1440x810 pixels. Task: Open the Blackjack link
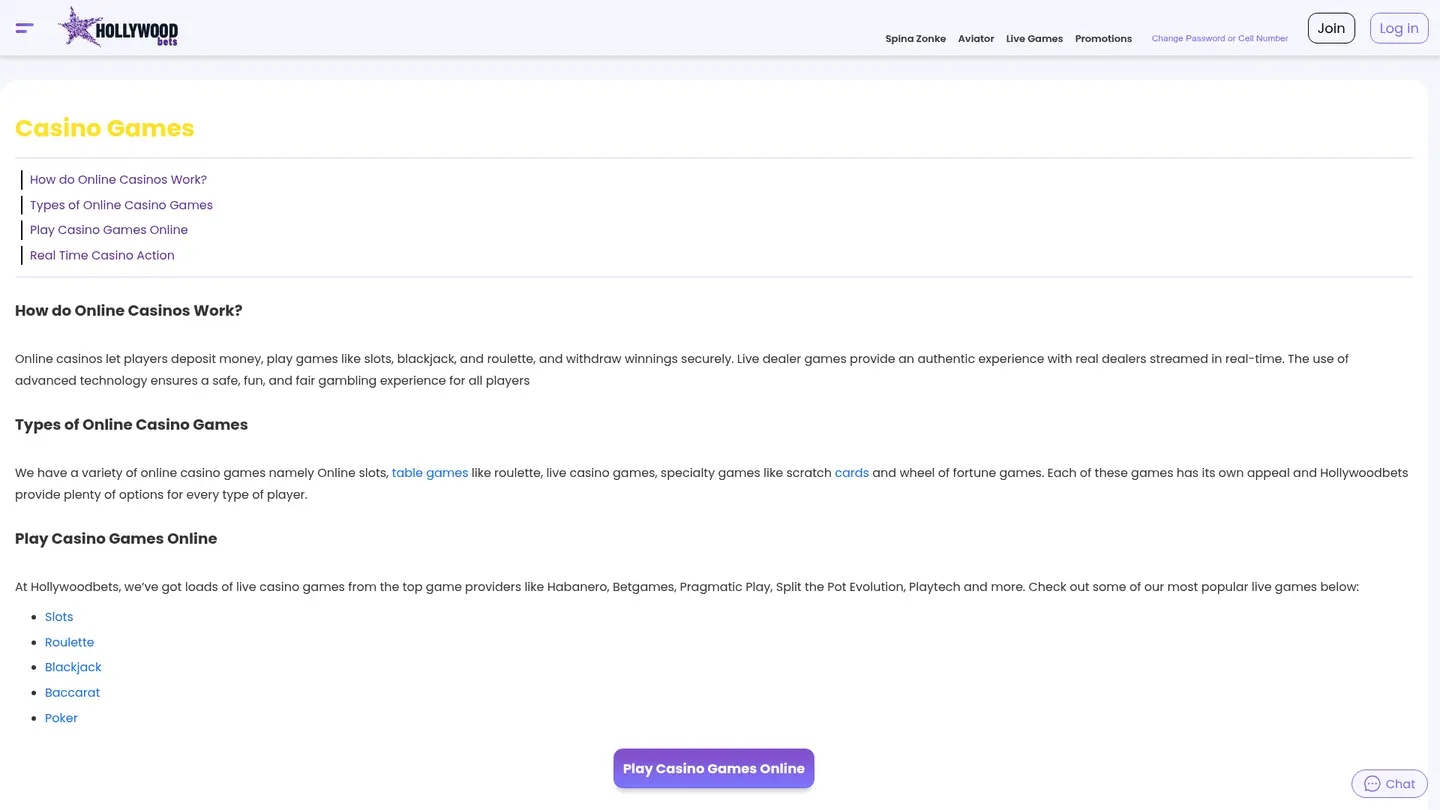coord(73,667)
